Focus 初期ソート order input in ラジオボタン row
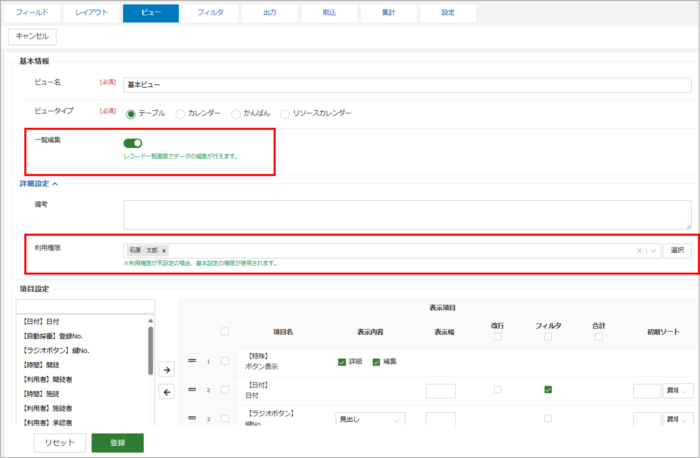This screenshot has height=458, width=700. [x=646, y=419]
